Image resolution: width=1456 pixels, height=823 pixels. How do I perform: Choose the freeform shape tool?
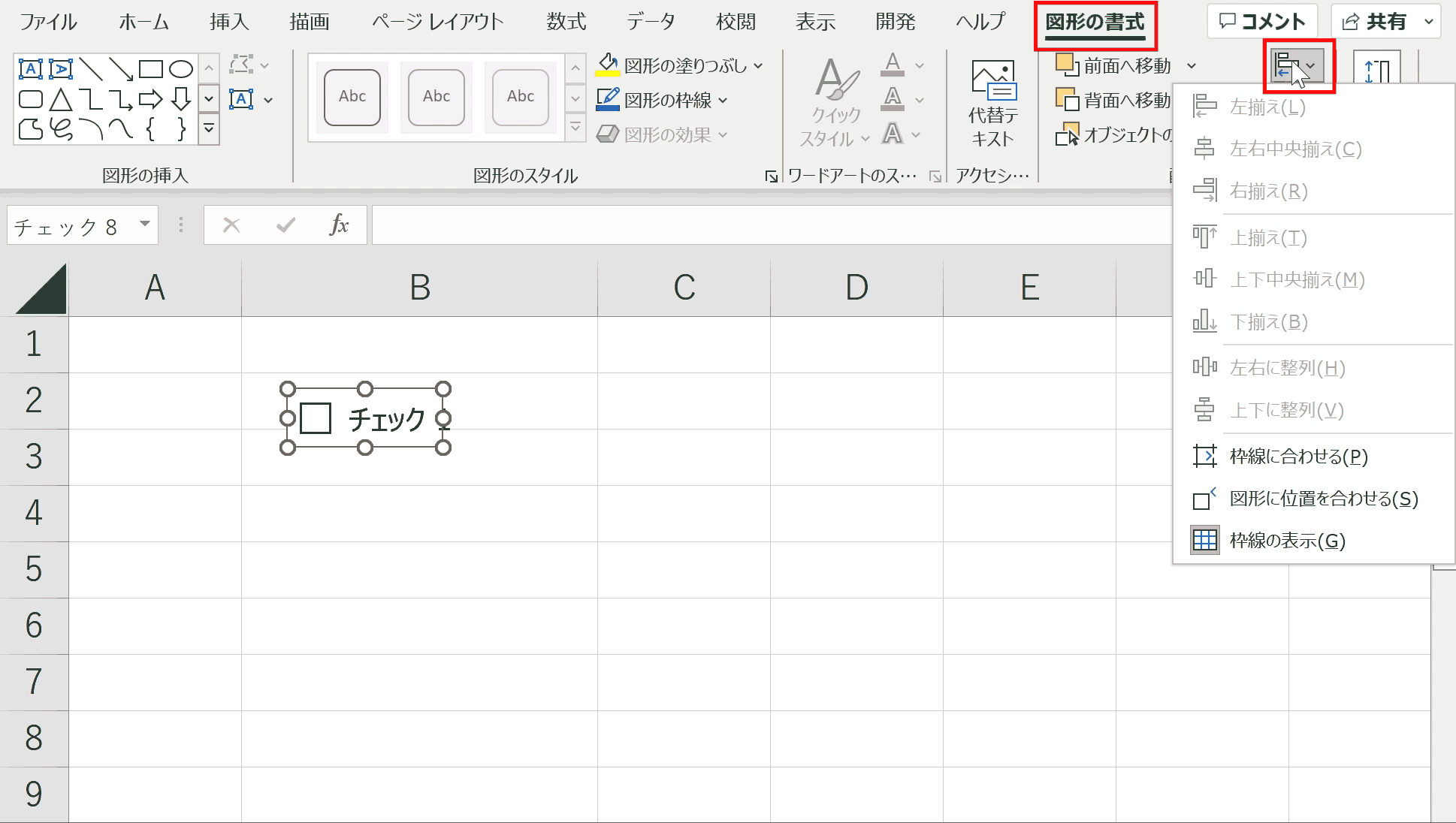pos(30,129)
